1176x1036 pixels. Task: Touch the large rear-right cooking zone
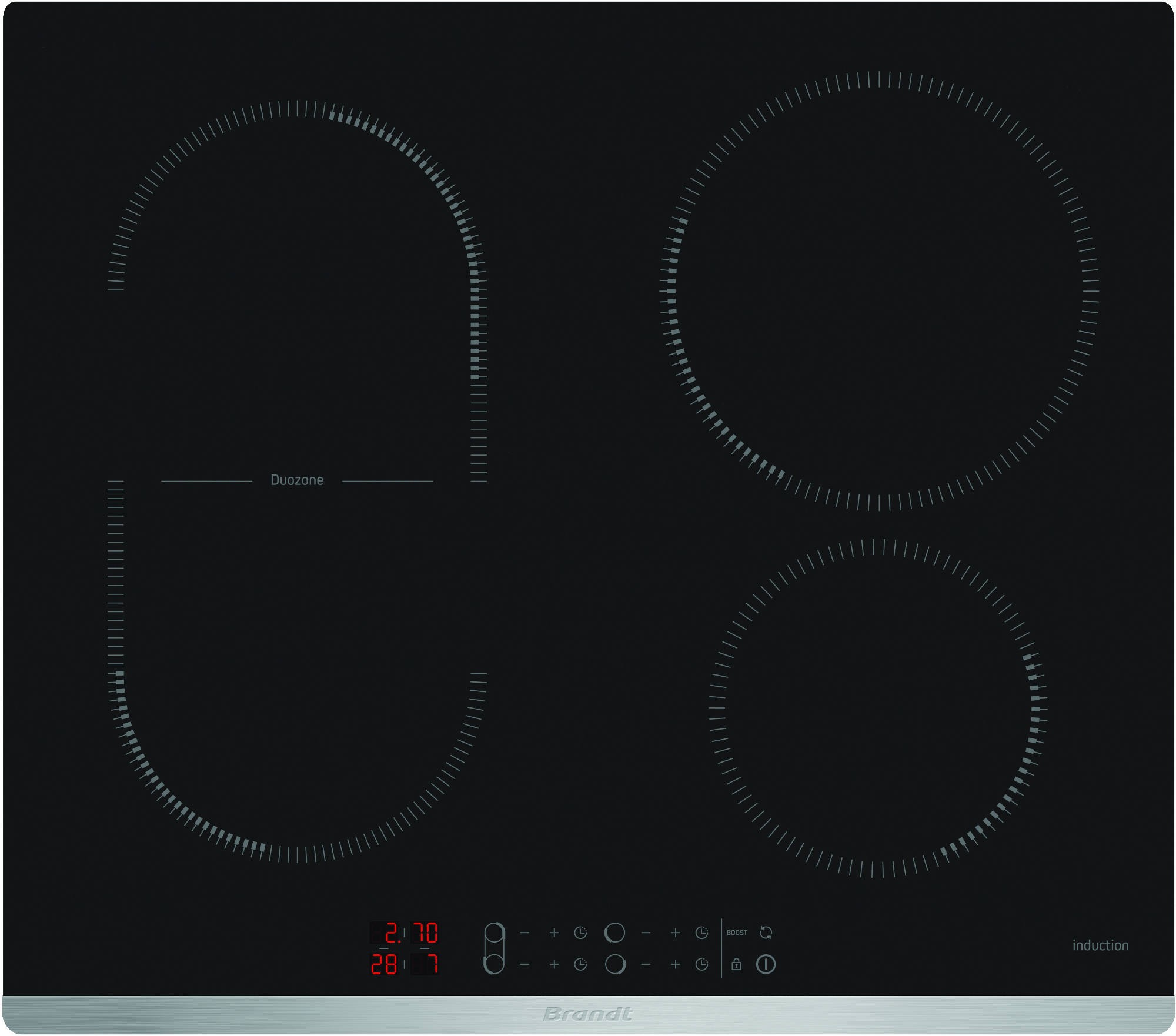(879, 290)
